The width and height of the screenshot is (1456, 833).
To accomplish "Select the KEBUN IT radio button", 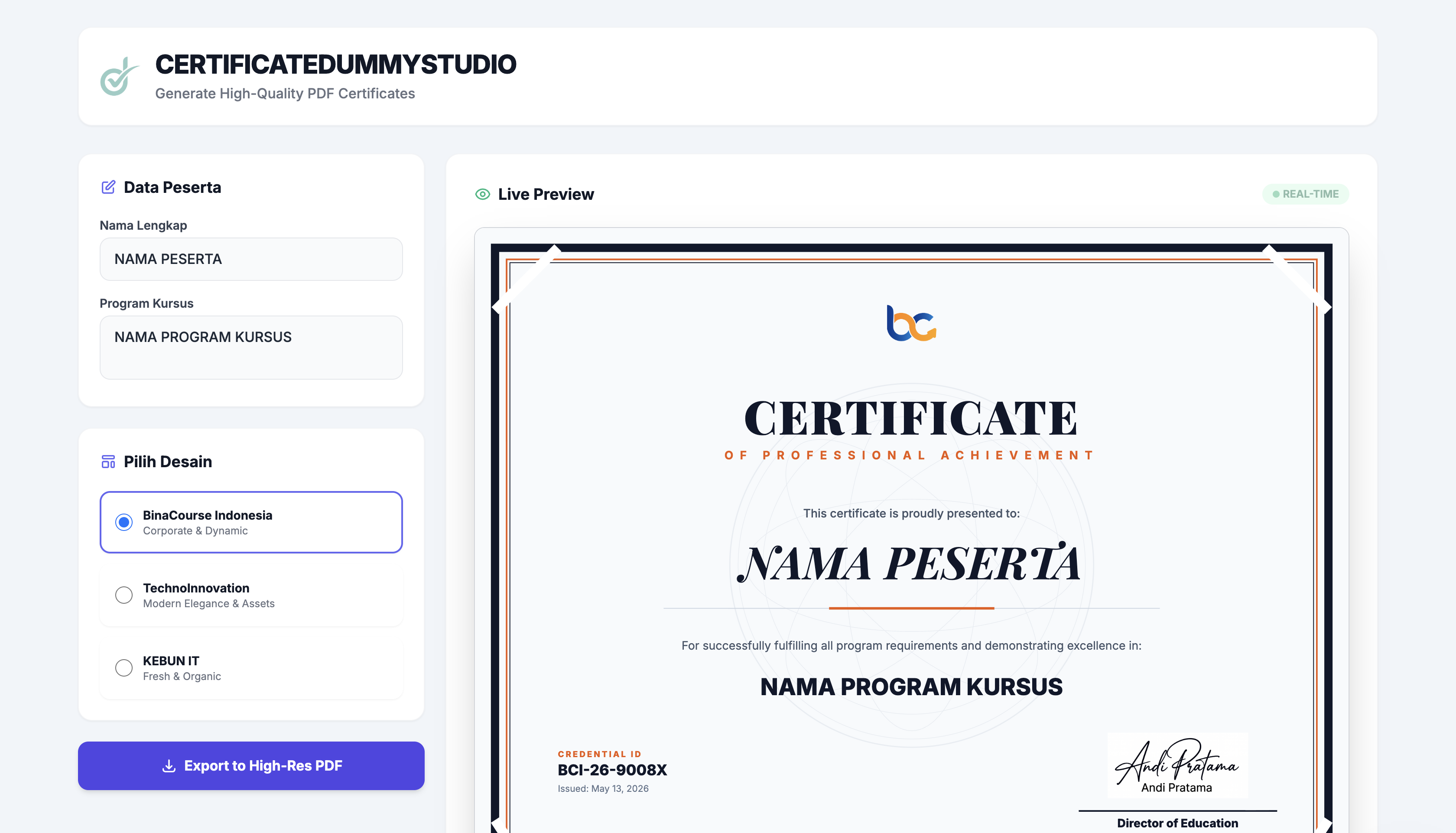I will [x=123, y=668].
